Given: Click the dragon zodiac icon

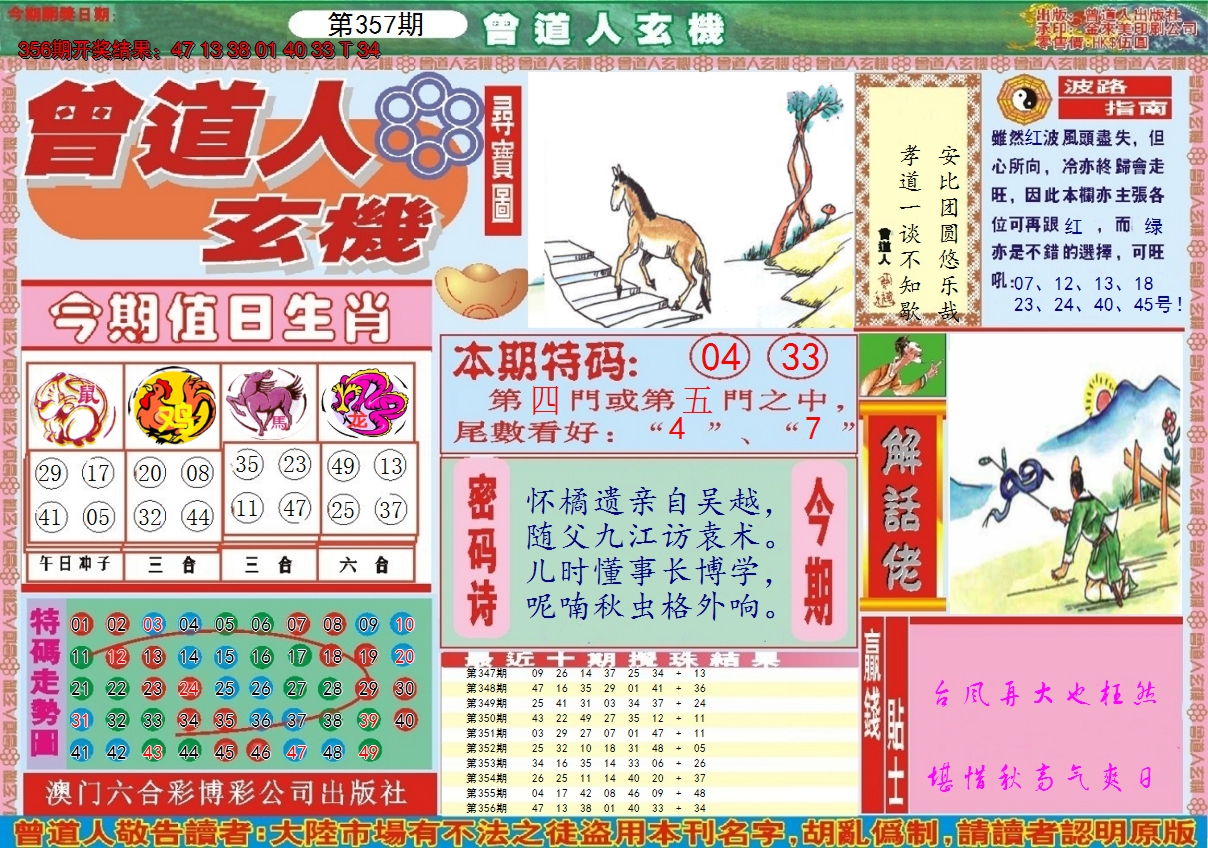Looking at the screenshot, I should [x=366, y=404].
